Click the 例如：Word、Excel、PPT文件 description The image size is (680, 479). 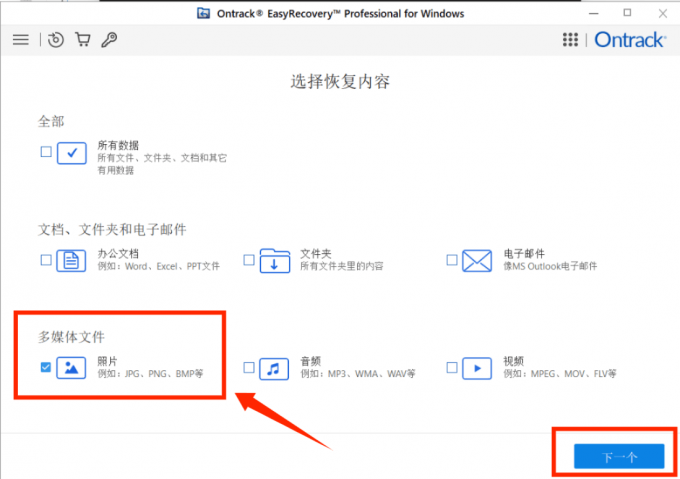point(158,266)
